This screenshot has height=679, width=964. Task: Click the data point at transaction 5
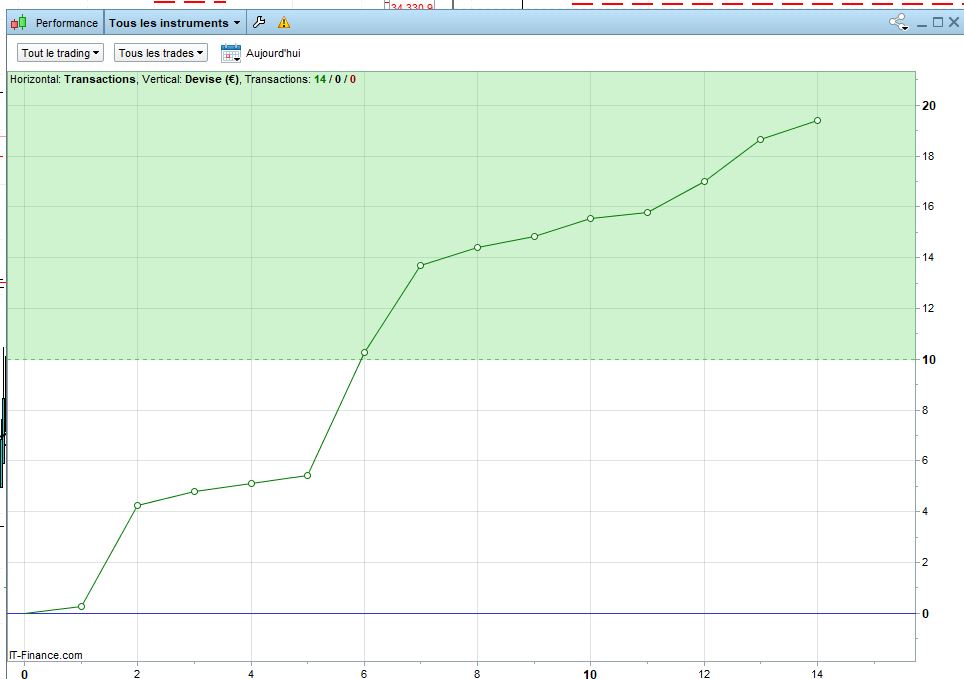point(307,475)
